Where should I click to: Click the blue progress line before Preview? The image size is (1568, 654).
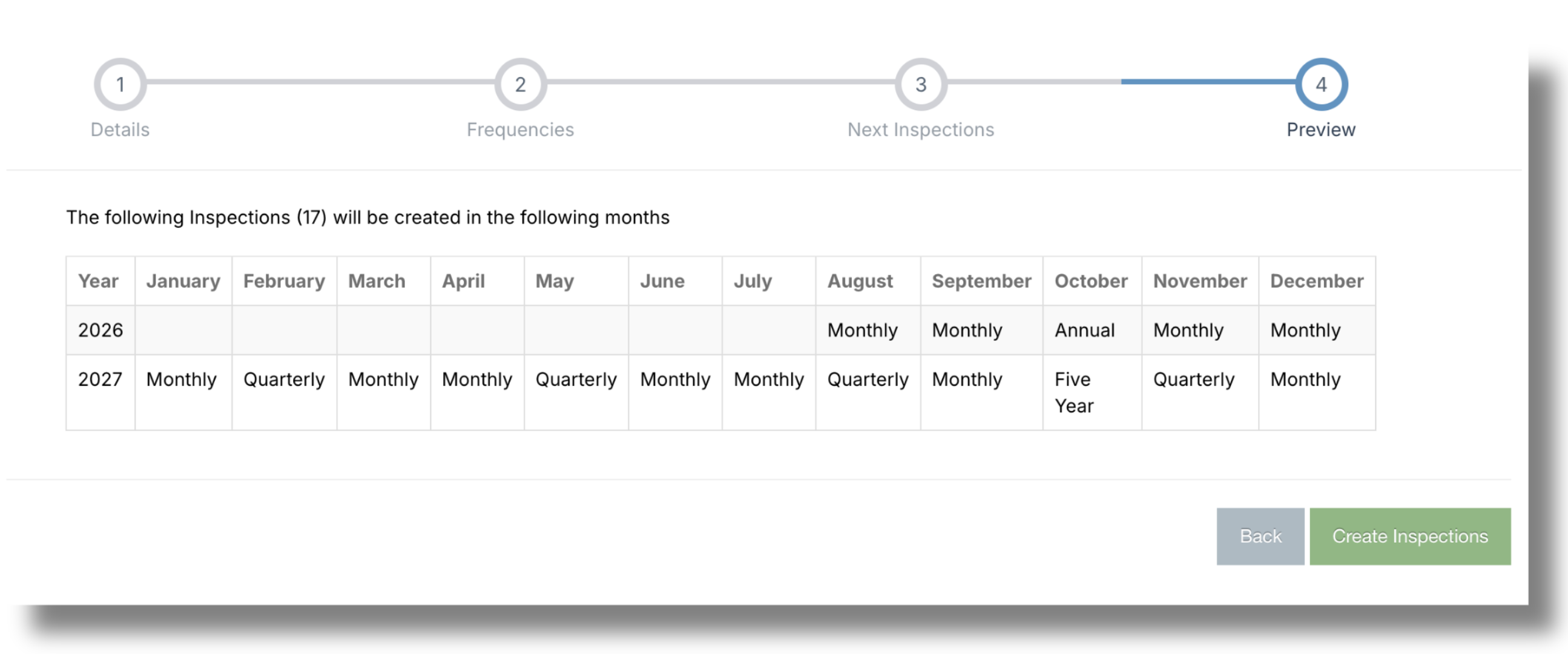click(1208, 82)
